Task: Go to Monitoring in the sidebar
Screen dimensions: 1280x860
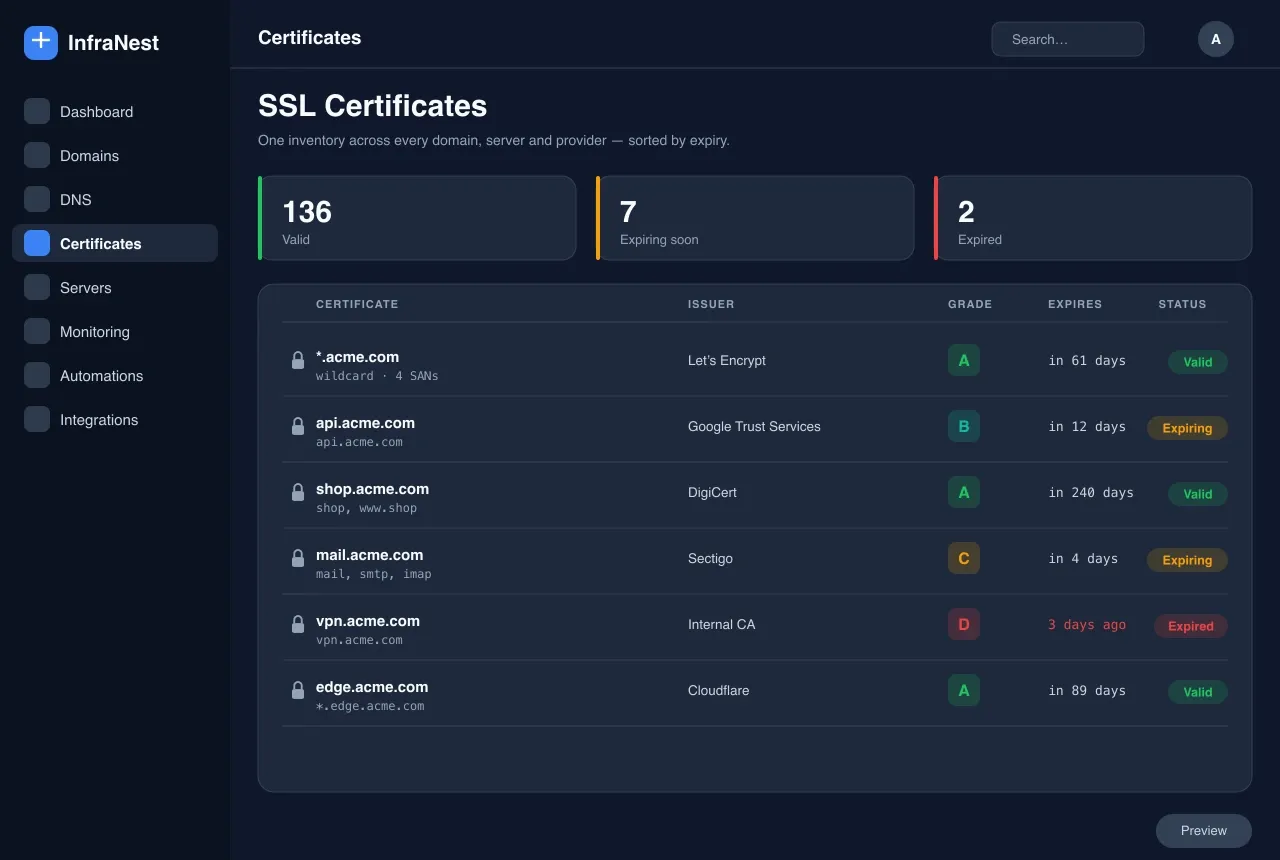Action: pos(115,331)
